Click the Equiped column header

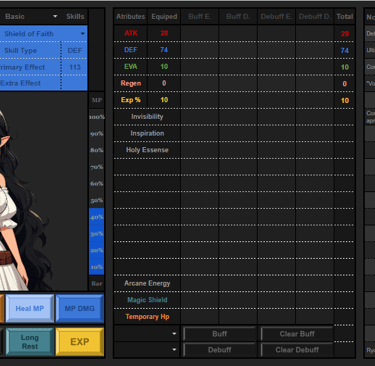coord(164,16)
